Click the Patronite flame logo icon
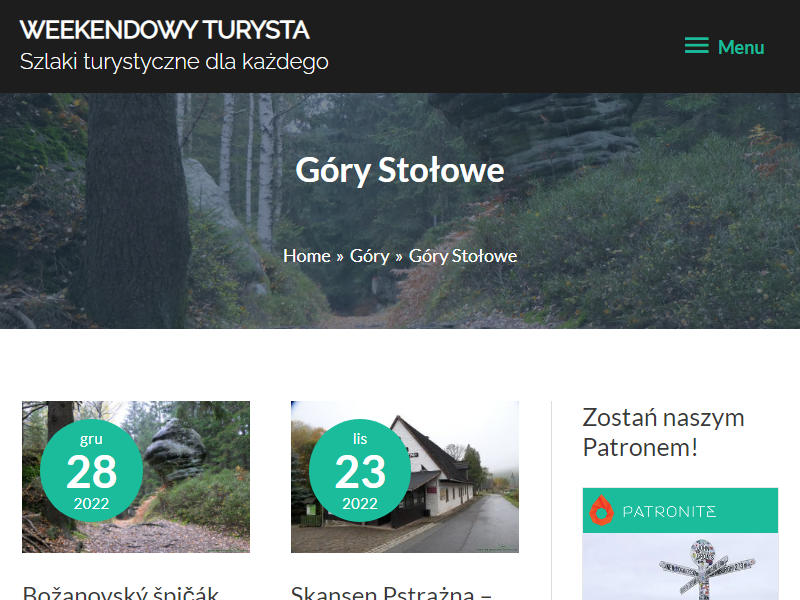Screen dimensions: 800x600 pos(602,510)
